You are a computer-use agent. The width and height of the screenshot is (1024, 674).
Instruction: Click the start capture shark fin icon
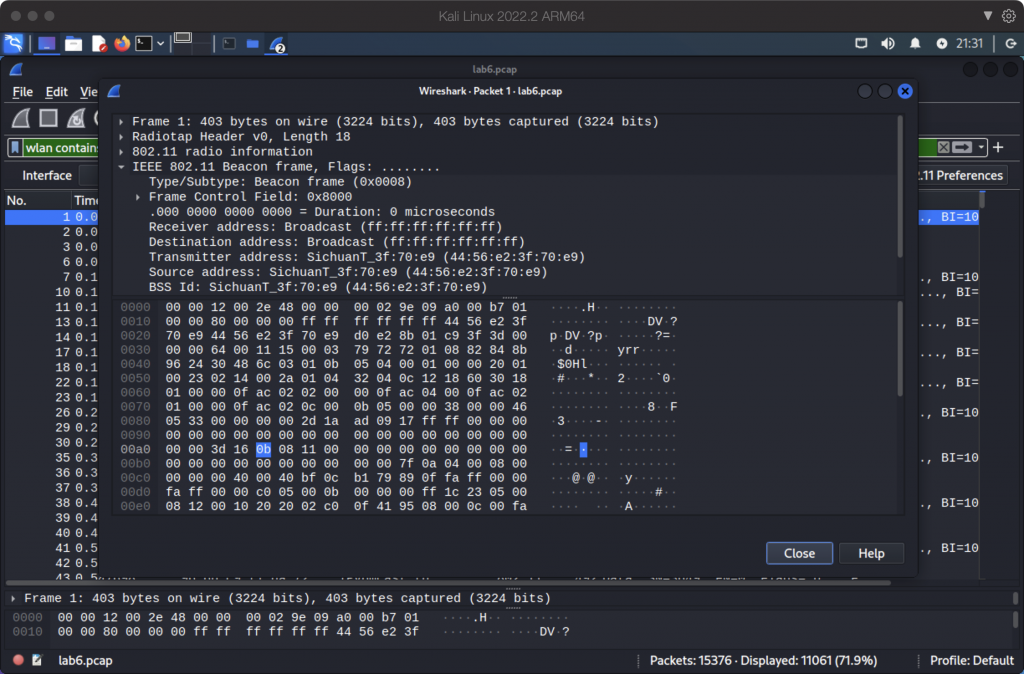coord(21,119)
